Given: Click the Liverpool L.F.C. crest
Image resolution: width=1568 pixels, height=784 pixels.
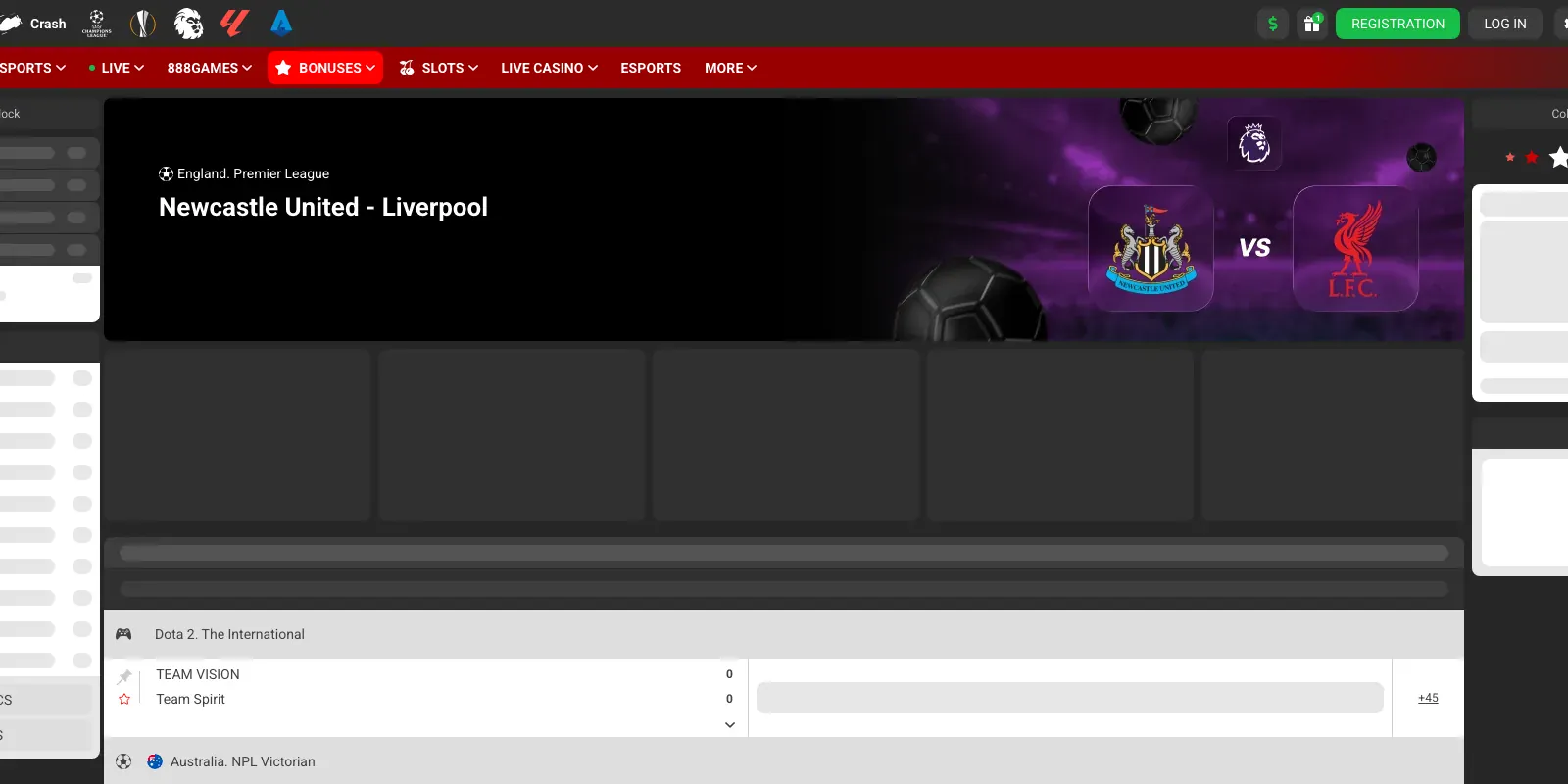Looking at the screenshot, I should pyautogui.click(x=1355, y=248).
